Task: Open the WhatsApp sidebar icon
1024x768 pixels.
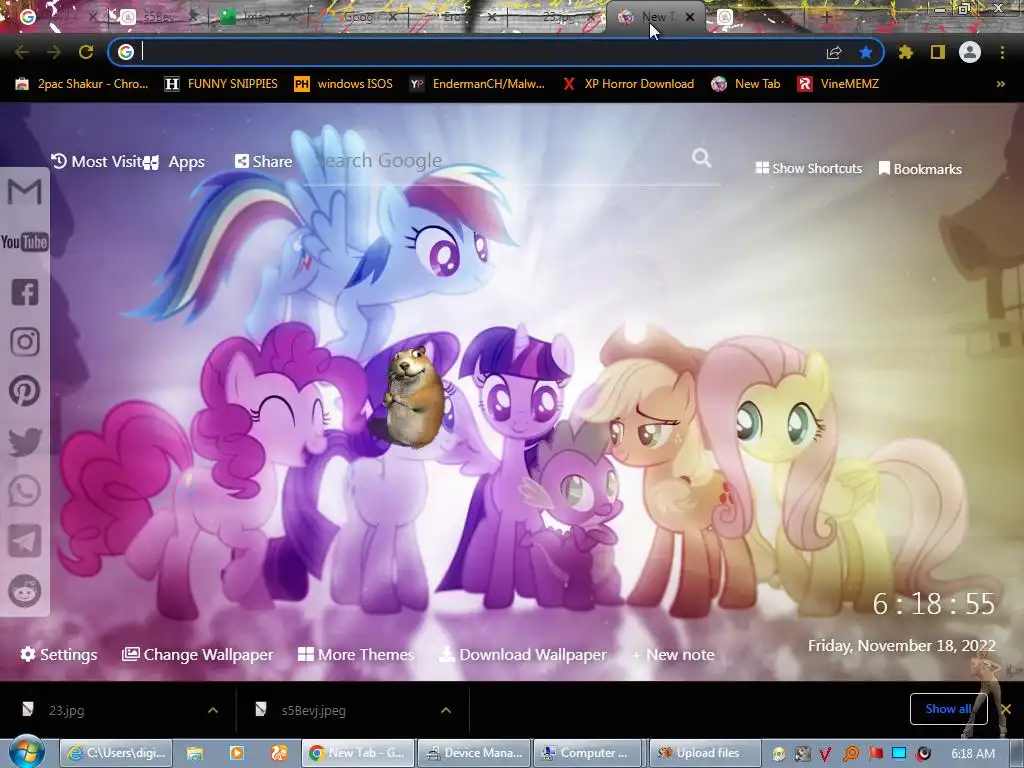Action: pos(25,491)
